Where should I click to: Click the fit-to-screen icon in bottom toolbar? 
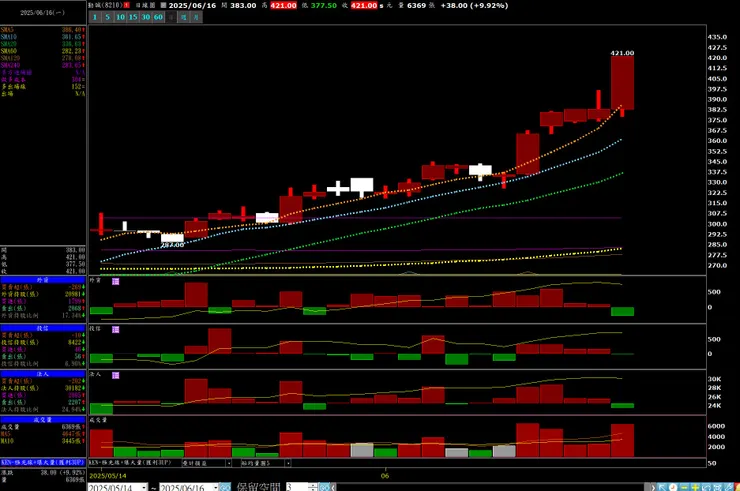[717, 487]
